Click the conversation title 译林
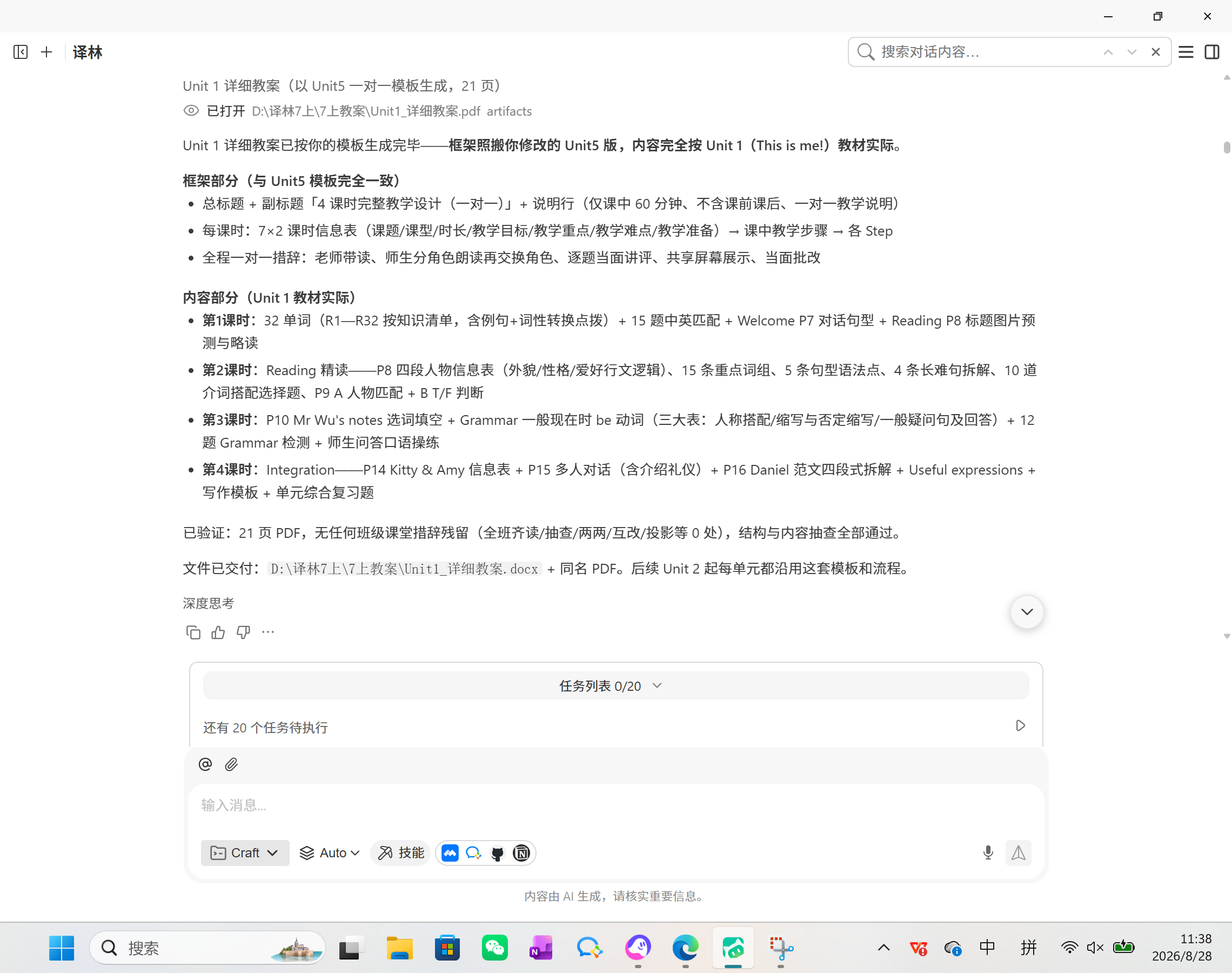Viewport: 1232px width, 973px height. [88, 52]
